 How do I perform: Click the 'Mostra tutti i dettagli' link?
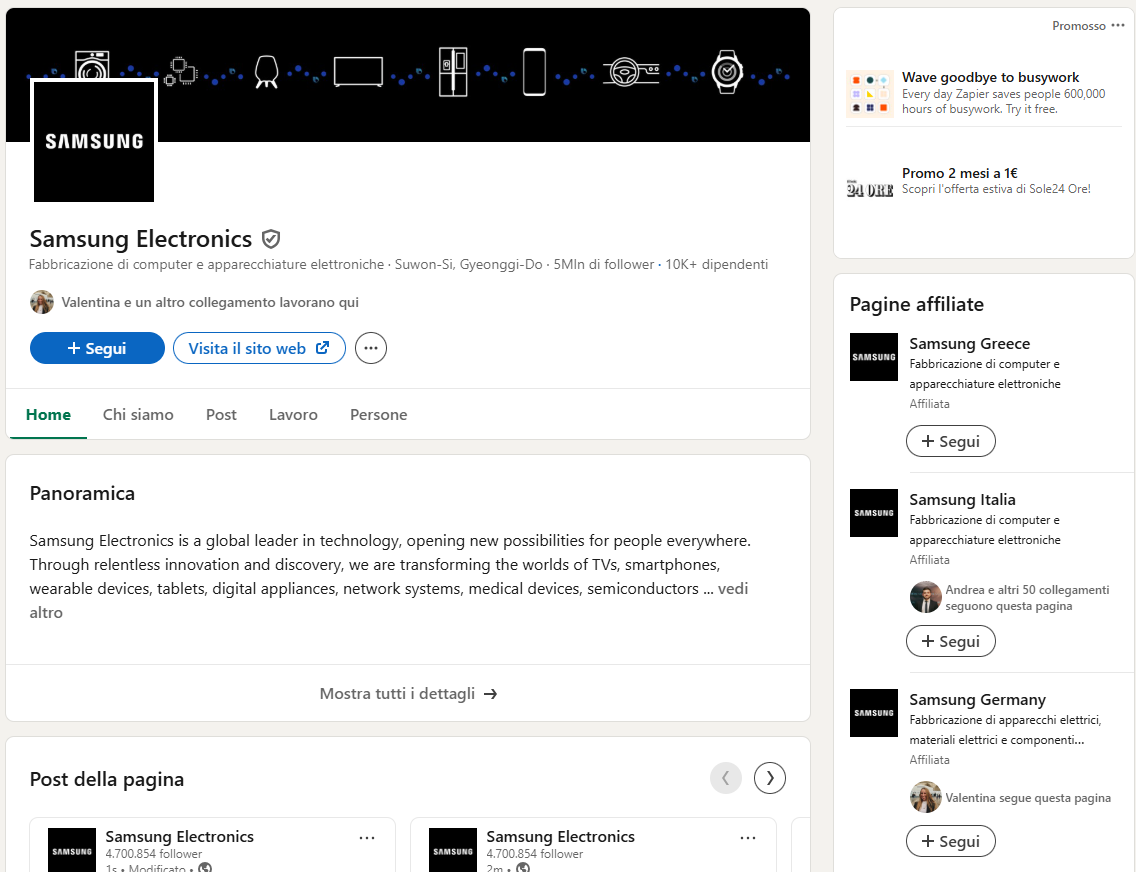408,693
